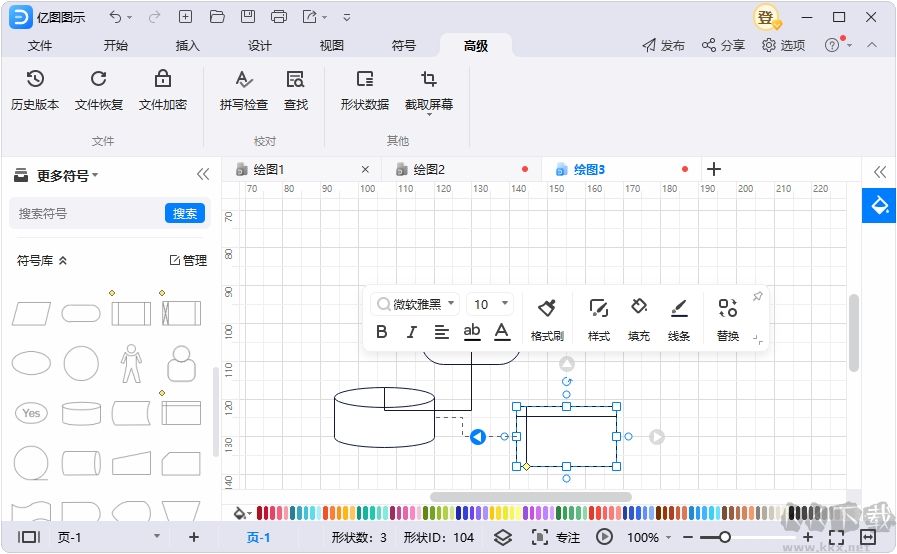Enter full screen mode icon
Viewport: 897px width, 554px height.
tap(836, 537)
